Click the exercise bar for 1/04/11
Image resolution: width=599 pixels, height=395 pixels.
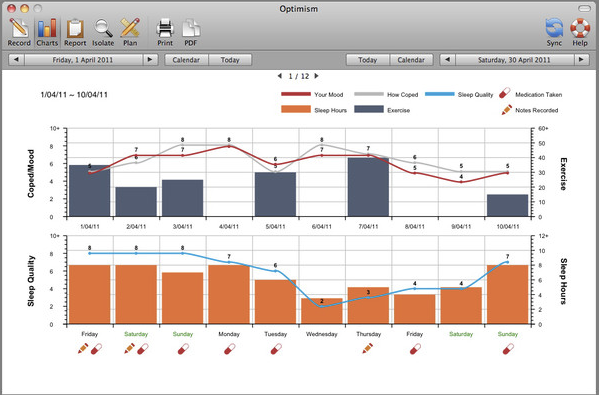[x=89, y=191]
